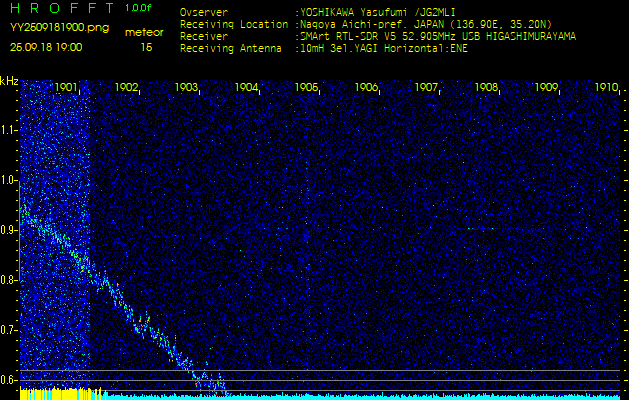
Task: Select the 1908 time marker
Action: (487, 88)
